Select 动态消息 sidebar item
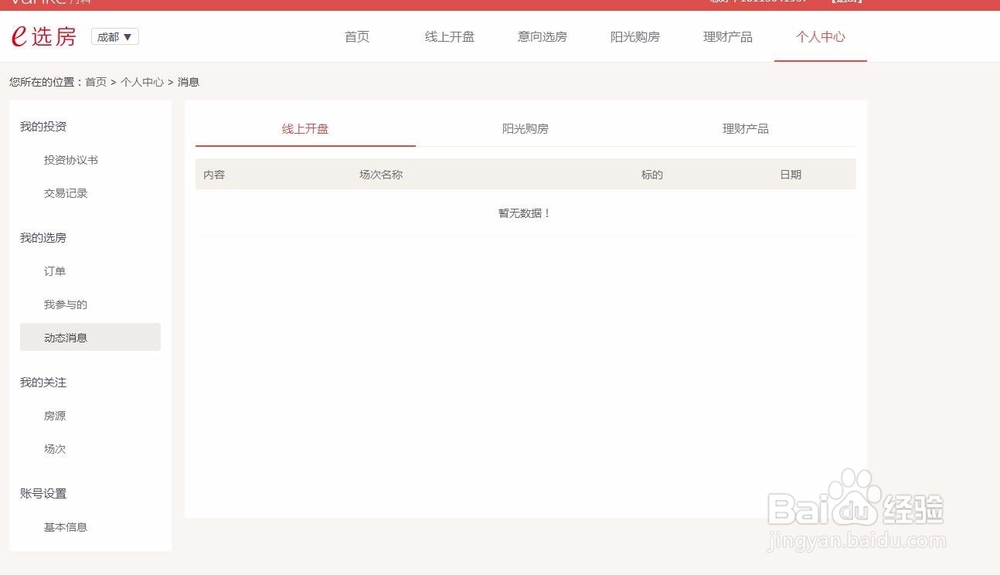The image size is (1000, 575). [x=90, y=337]
